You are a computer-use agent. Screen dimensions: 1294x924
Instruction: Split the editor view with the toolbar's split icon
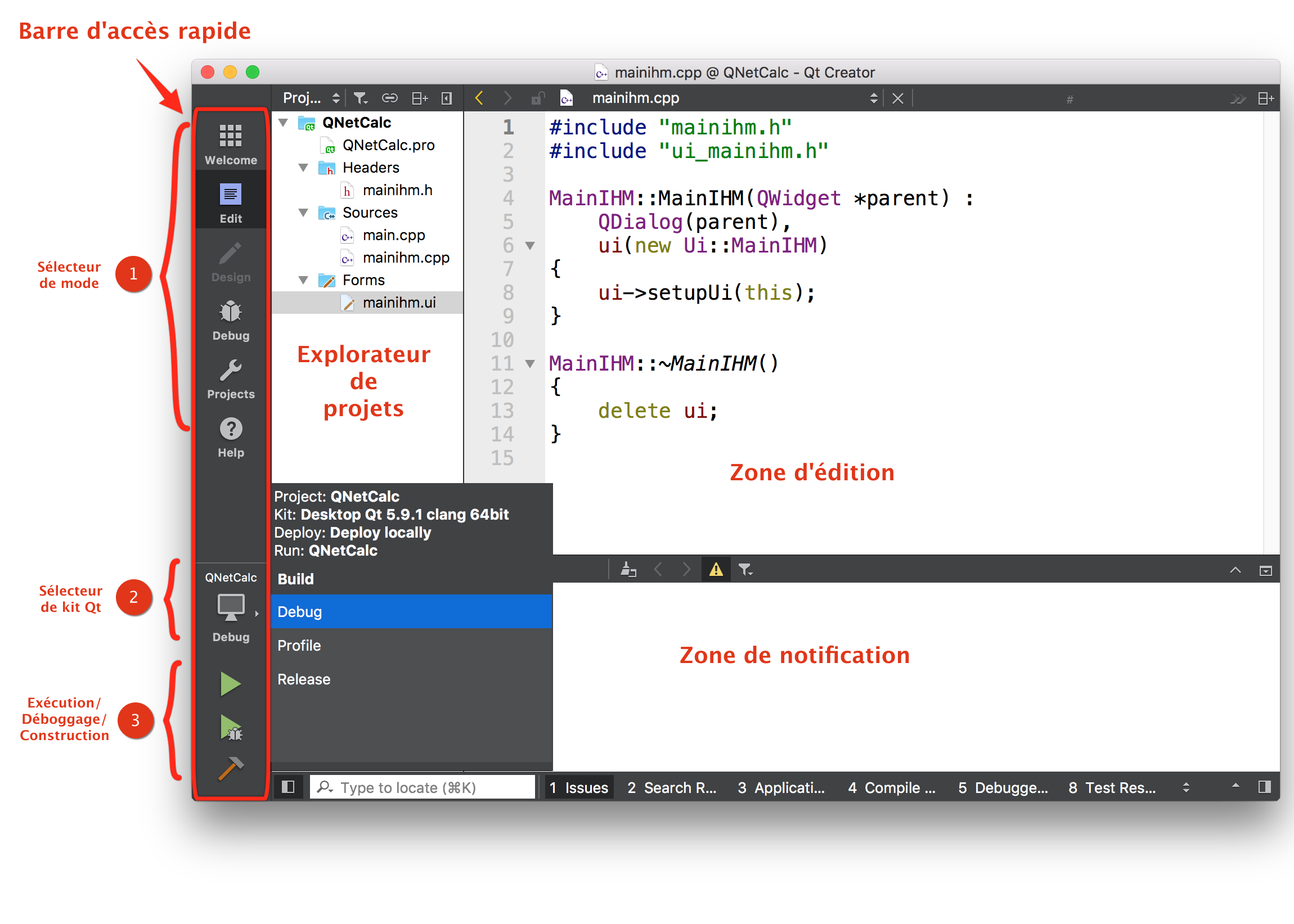[x=1265, y=98]
